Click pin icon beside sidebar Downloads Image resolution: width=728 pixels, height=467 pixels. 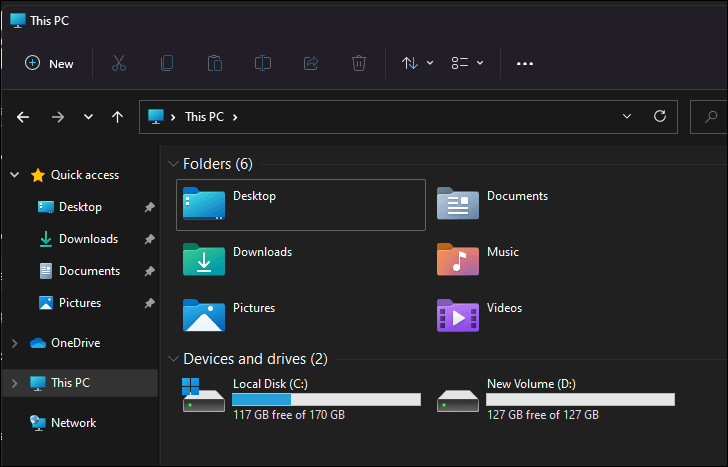pyautogui.click(x=150, y=239)
